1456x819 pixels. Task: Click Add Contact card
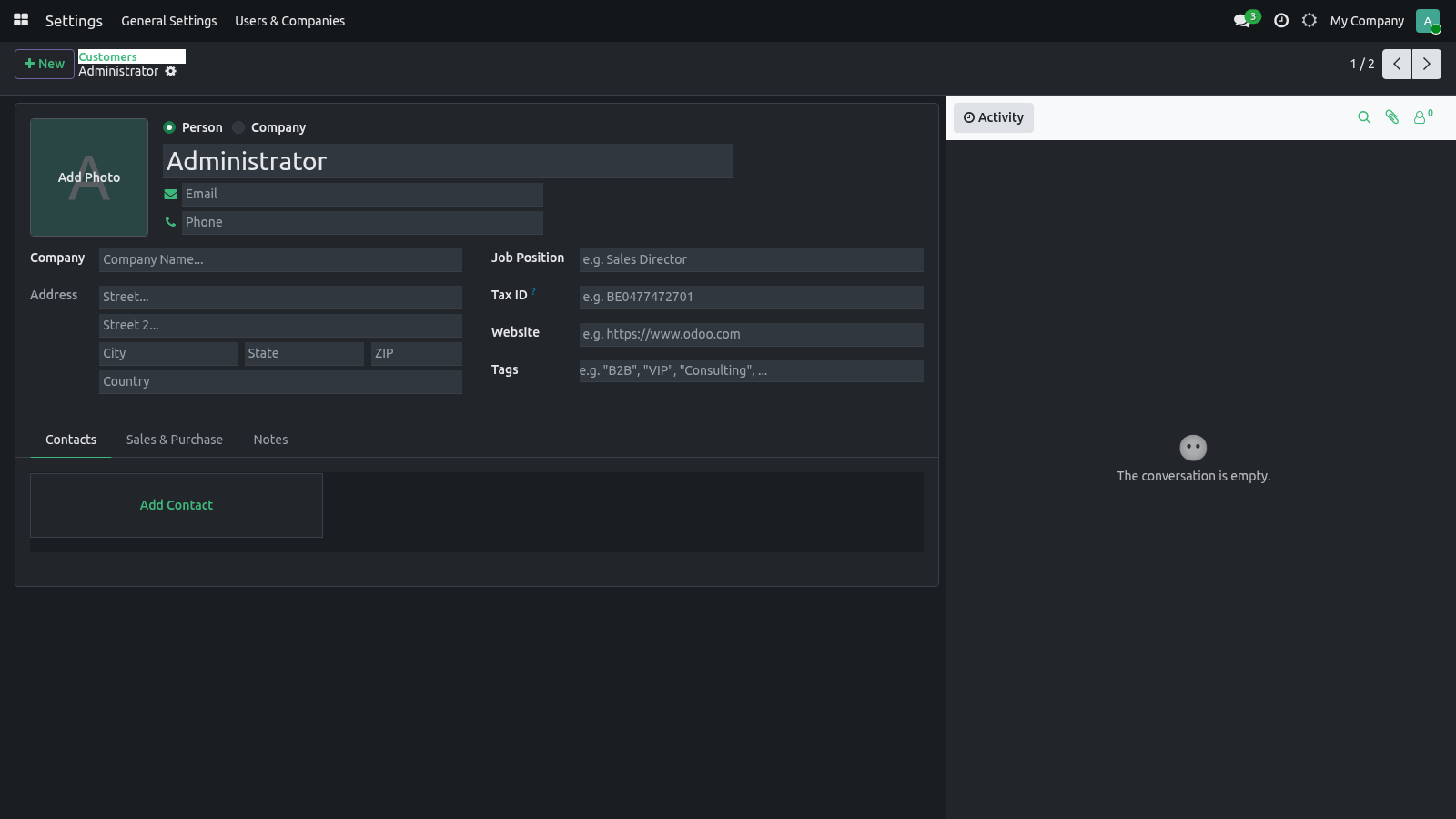click(x=177, y=505)
